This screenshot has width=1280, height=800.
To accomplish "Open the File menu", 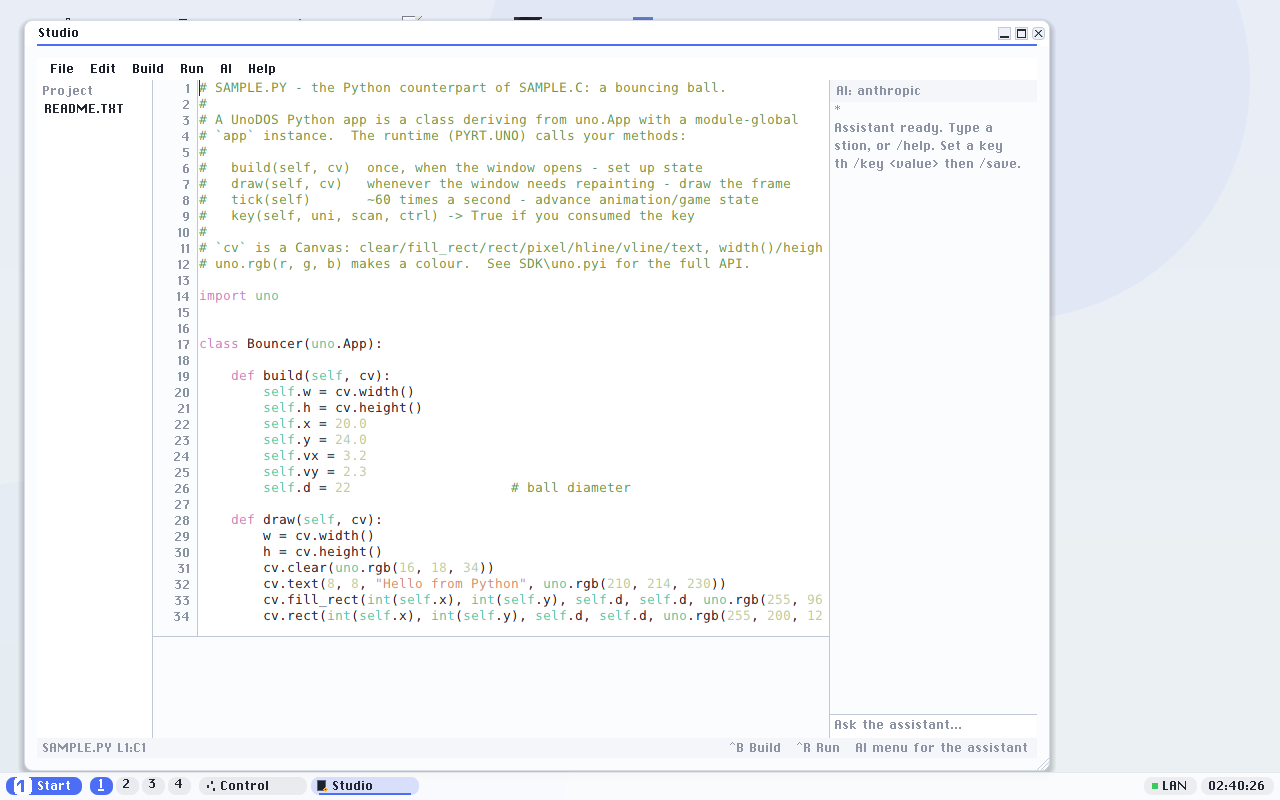I will [x=62, y=69].
